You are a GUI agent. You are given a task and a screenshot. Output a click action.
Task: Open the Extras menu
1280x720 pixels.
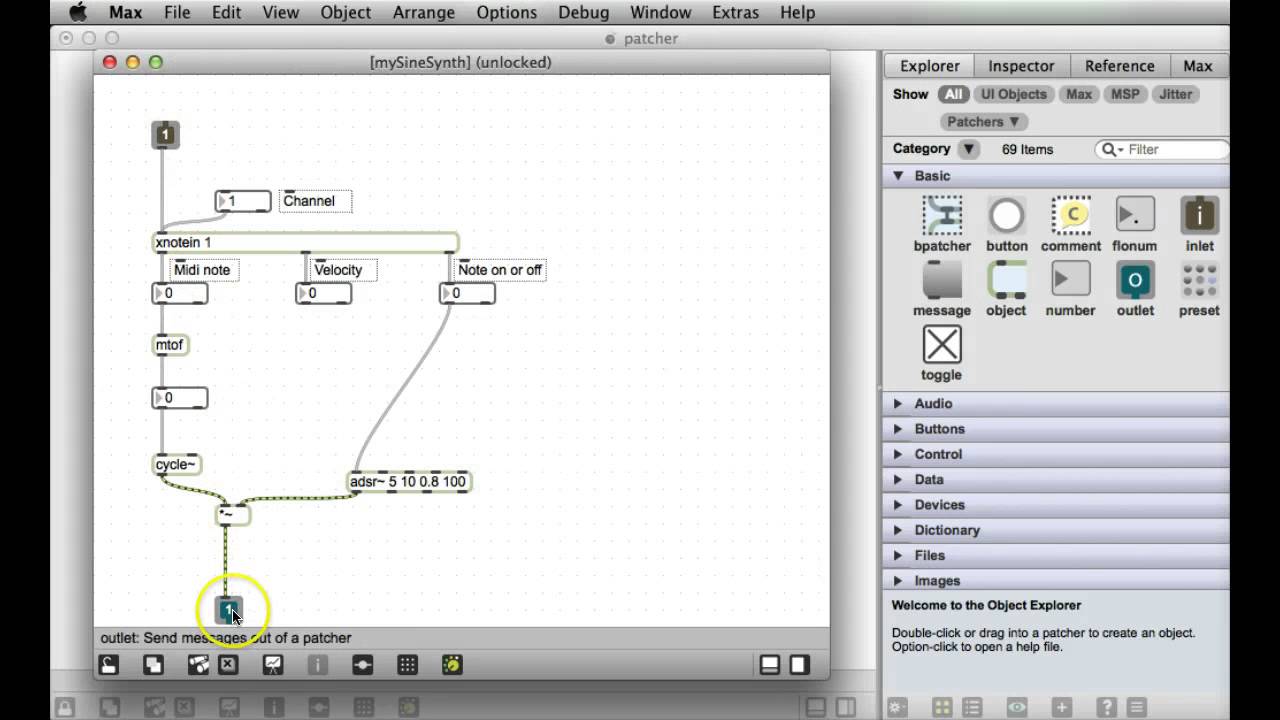(x=735, y=12)
